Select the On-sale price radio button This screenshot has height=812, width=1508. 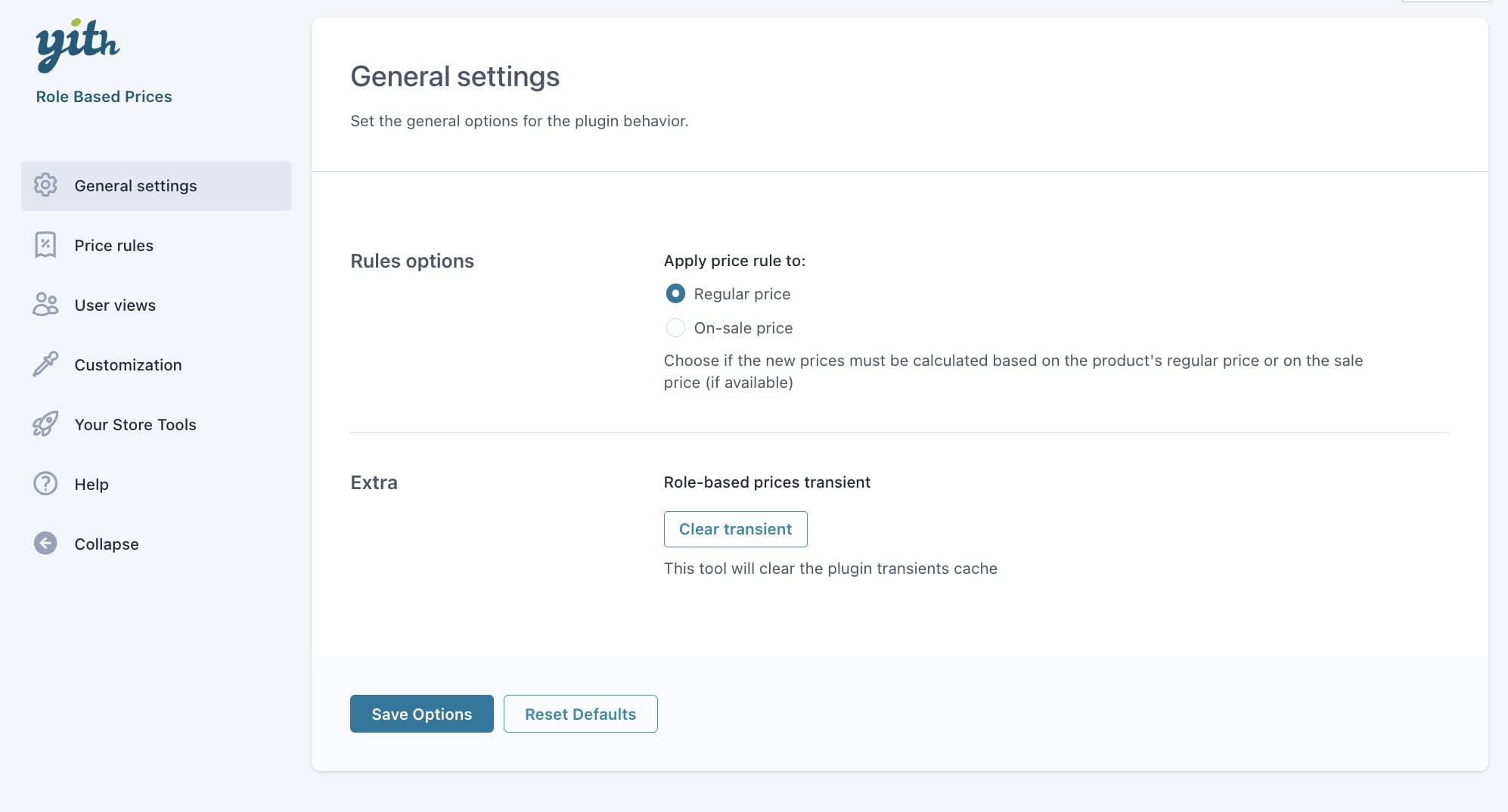click(x=675, y=327)
